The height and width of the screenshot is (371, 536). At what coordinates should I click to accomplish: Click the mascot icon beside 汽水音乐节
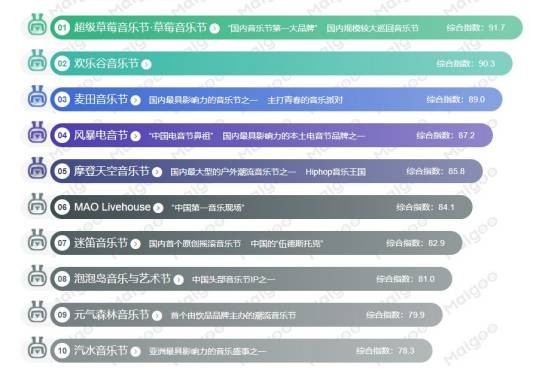(37, 348)
